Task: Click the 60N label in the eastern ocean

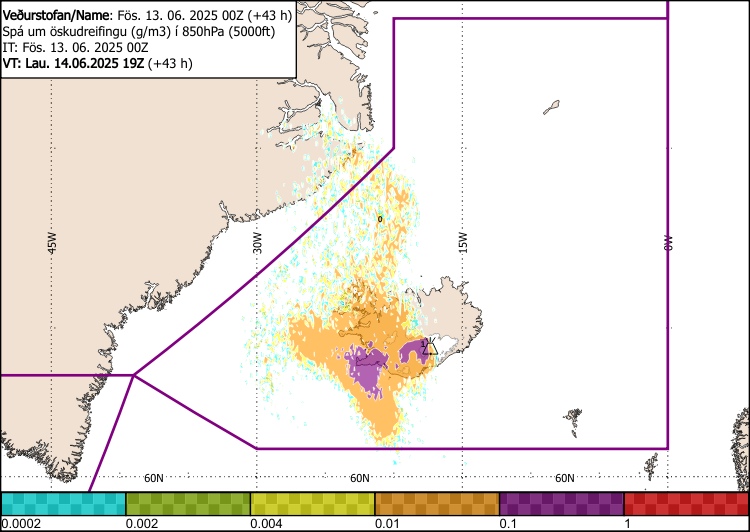Action: point(564,478)
